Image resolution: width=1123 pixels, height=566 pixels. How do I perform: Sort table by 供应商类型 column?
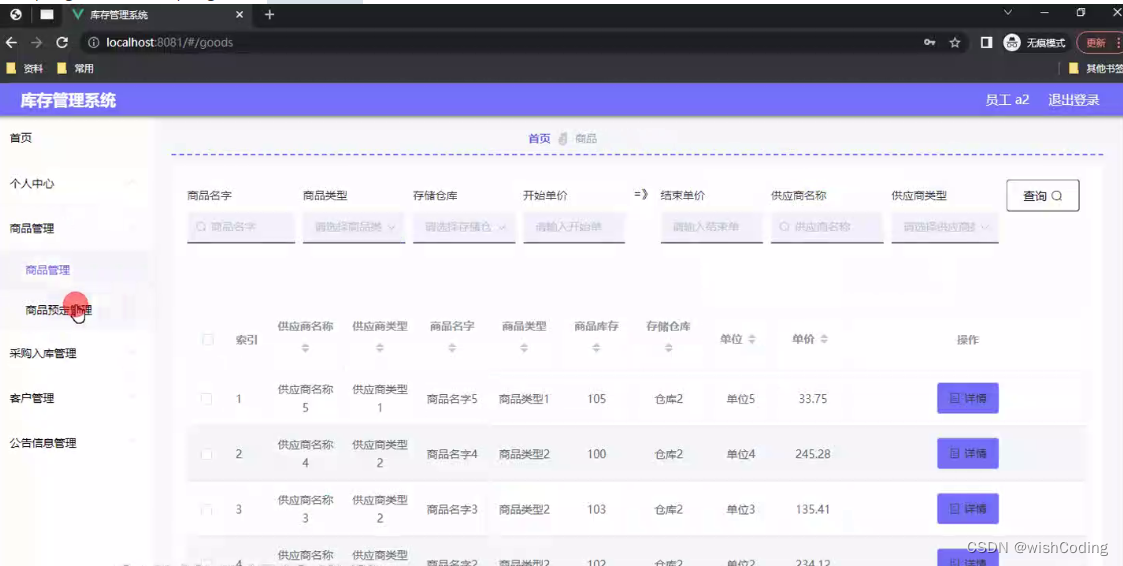tap(380, 348)
